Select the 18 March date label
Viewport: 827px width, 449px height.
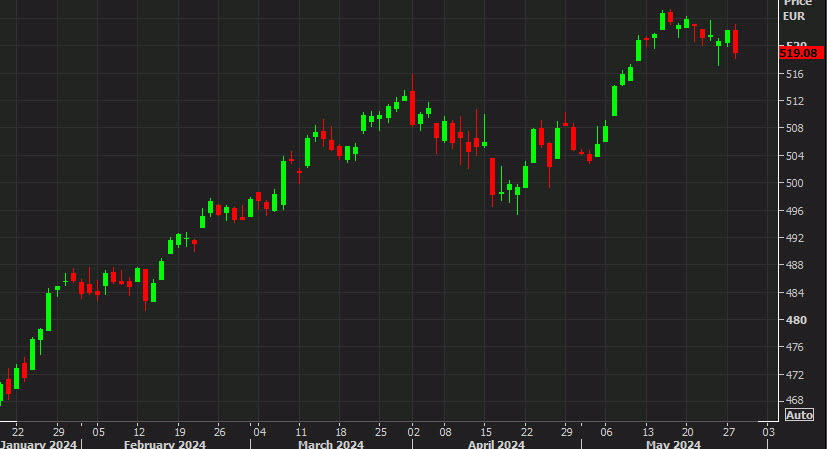341,432
